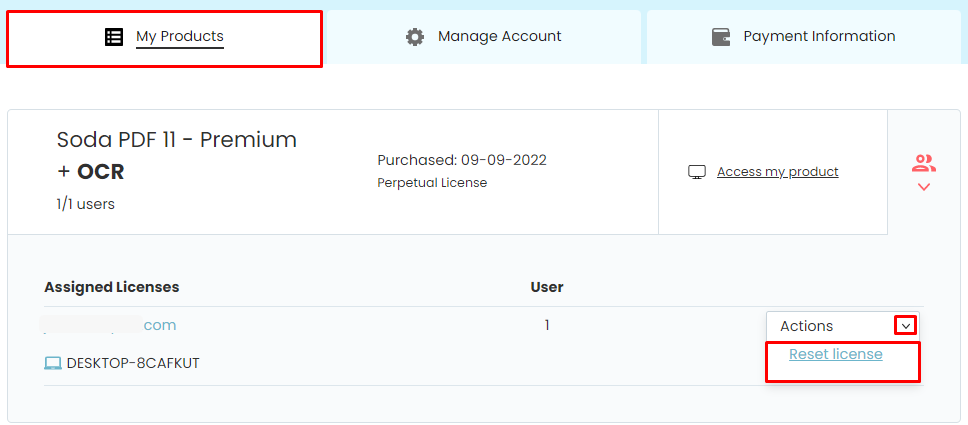Click the My Products list icon
Image resolution: width=968 pixels, height=425 pixels.
pyautogui.click(x=114, y=37)
